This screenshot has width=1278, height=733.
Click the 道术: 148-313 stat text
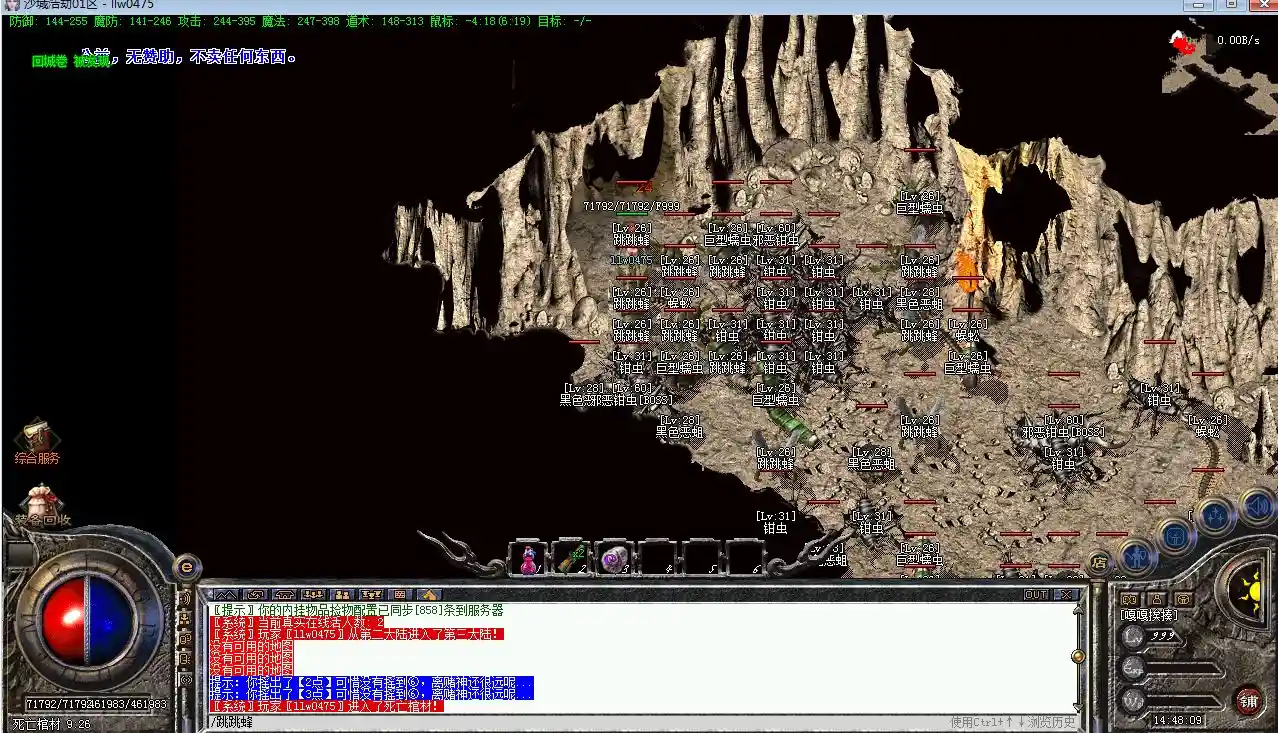coord(385,21)
